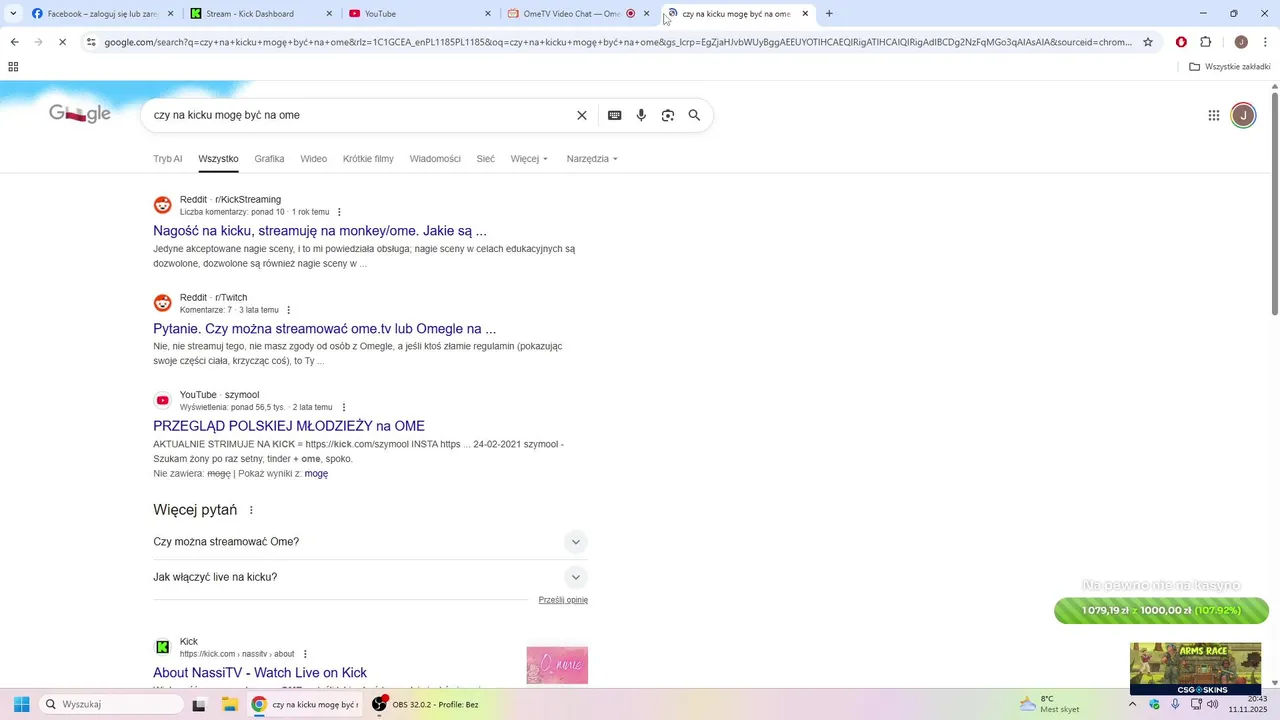Open Google Lens image search
This screenshot has height=720, width=1280.
point(668,115)
